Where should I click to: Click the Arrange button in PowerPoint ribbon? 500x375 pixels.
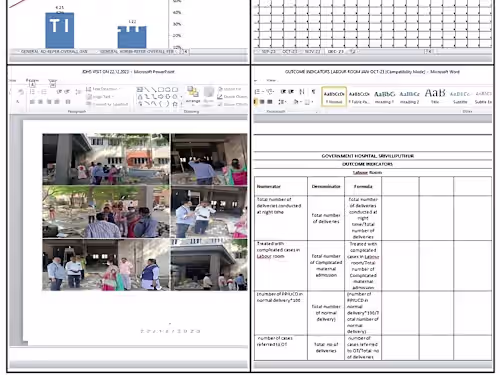point(192,95)
